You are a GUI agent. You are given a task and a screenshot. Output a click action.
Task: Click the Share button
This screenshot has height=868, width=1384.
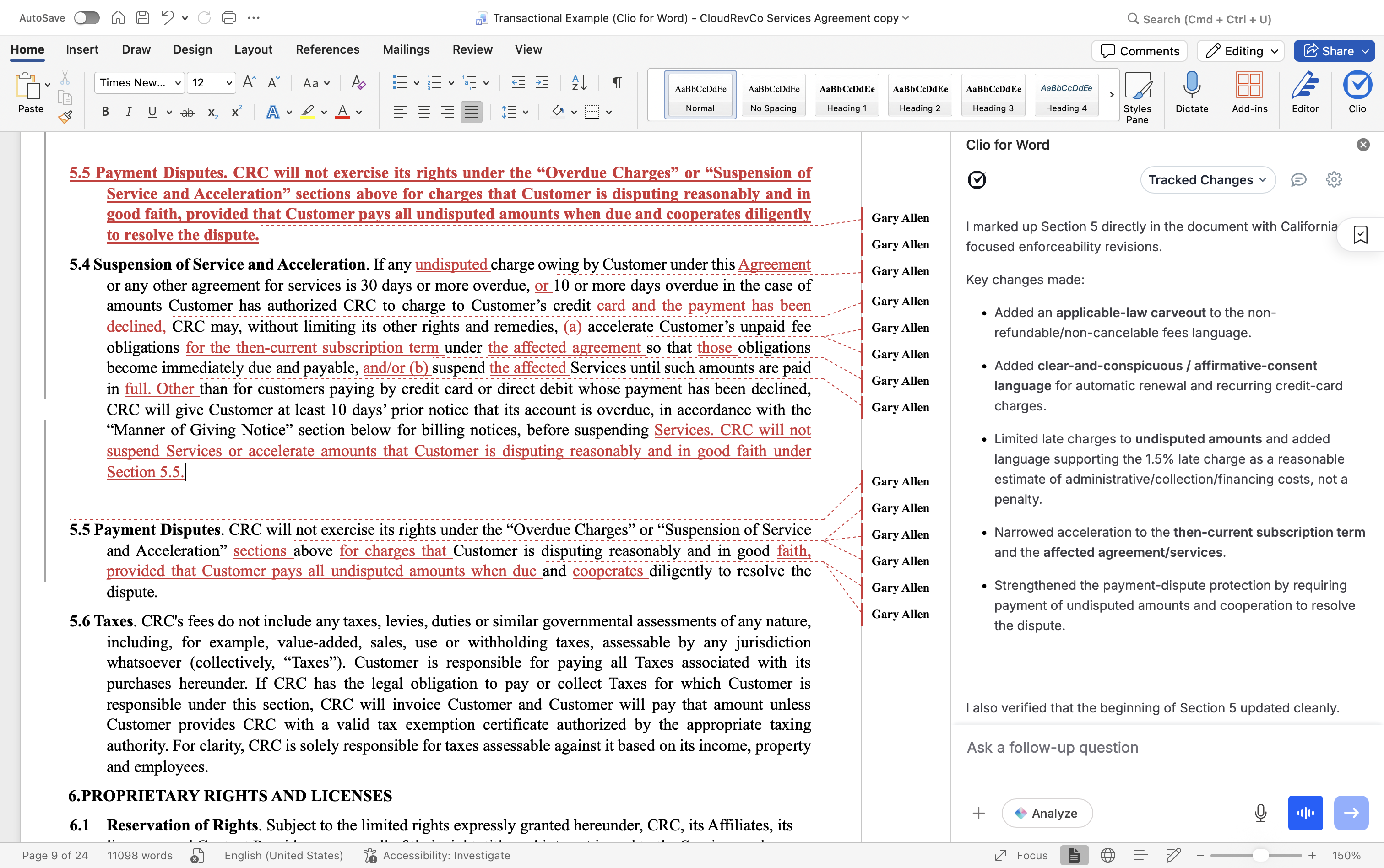click(1334, 50)
